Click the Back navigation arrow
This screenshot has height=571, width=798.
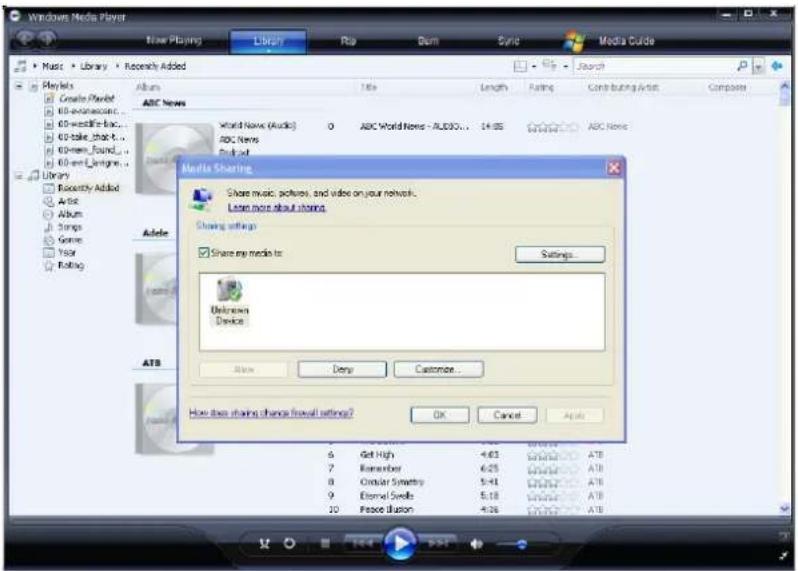tap(25, 38)
